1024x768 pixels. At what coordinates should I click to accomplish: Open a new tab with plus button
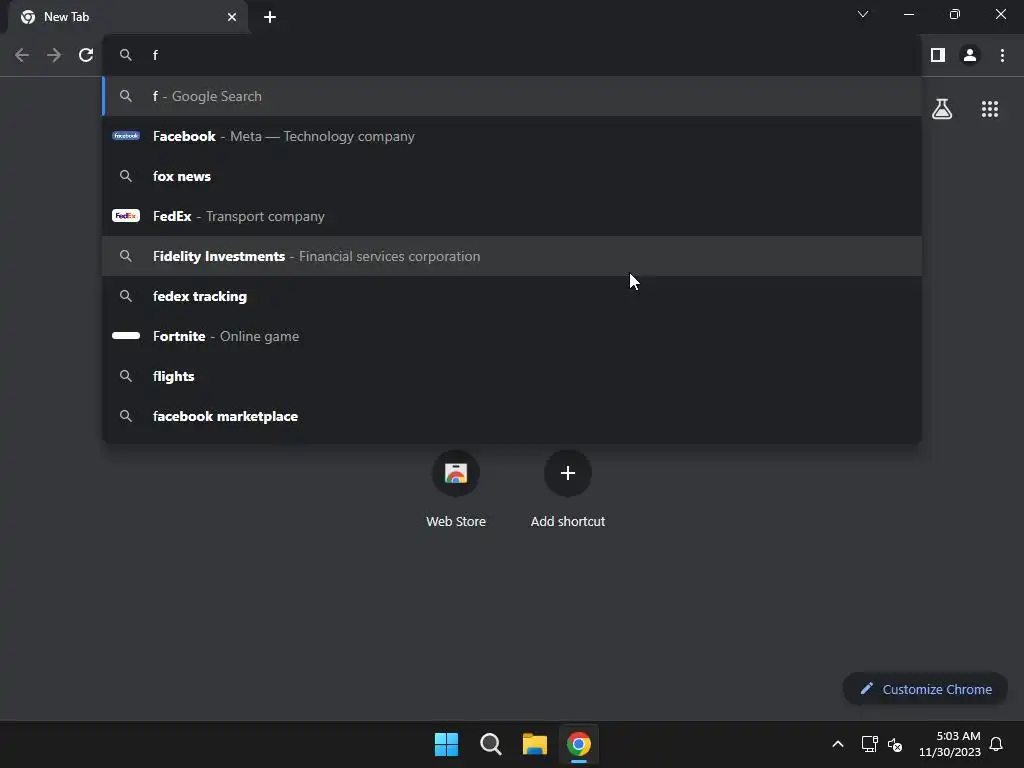pyautogui.click(x=270, y=17)
